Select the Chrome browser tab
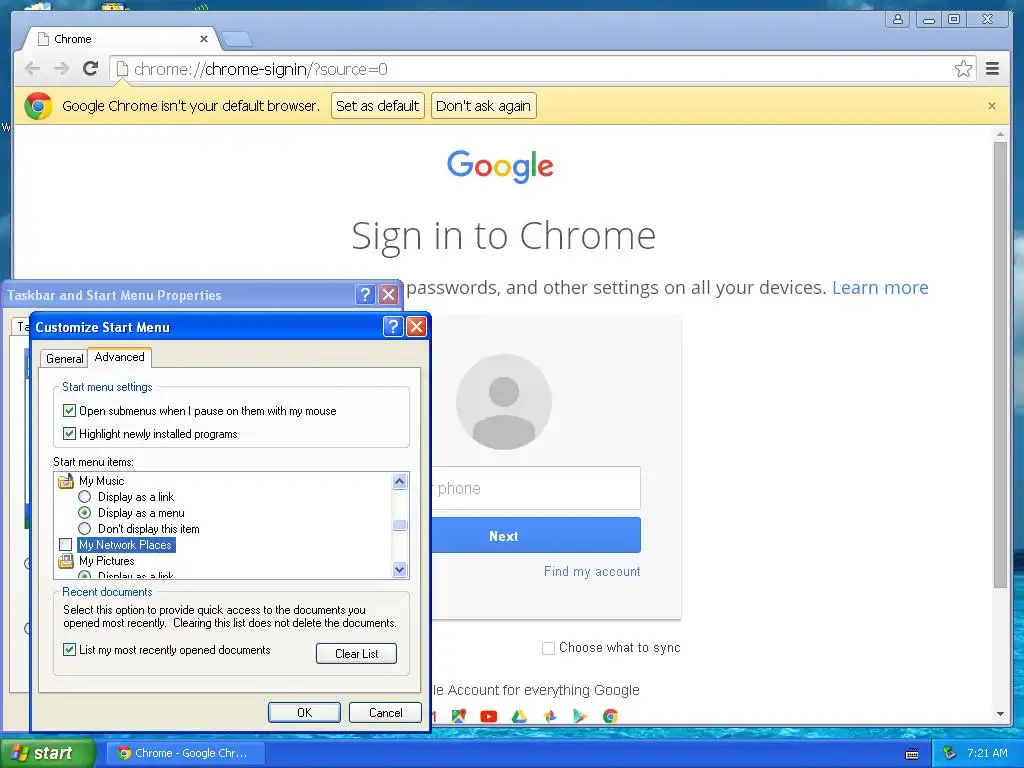Viewport: 1024px width, 768px height. tap(121, 39)
